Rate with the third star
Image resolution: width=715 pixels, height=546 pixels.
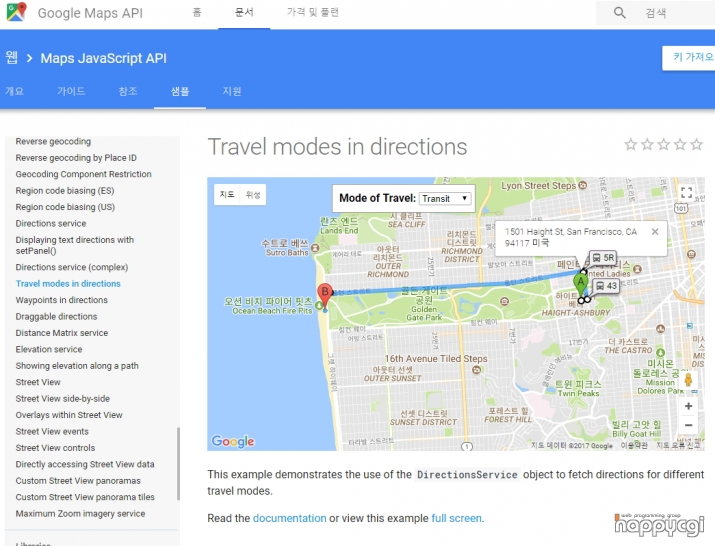point(663,145)
